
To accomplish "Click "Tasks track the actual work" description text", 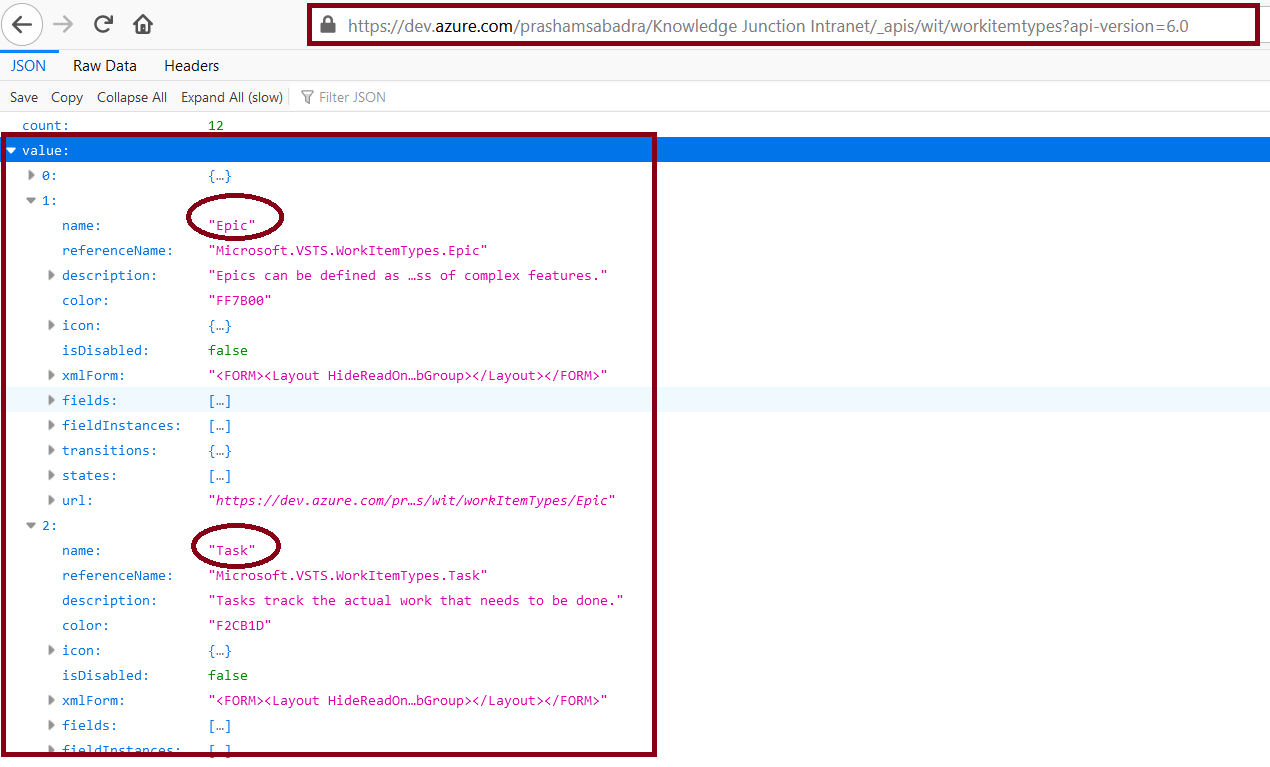I will pos(416,600).
